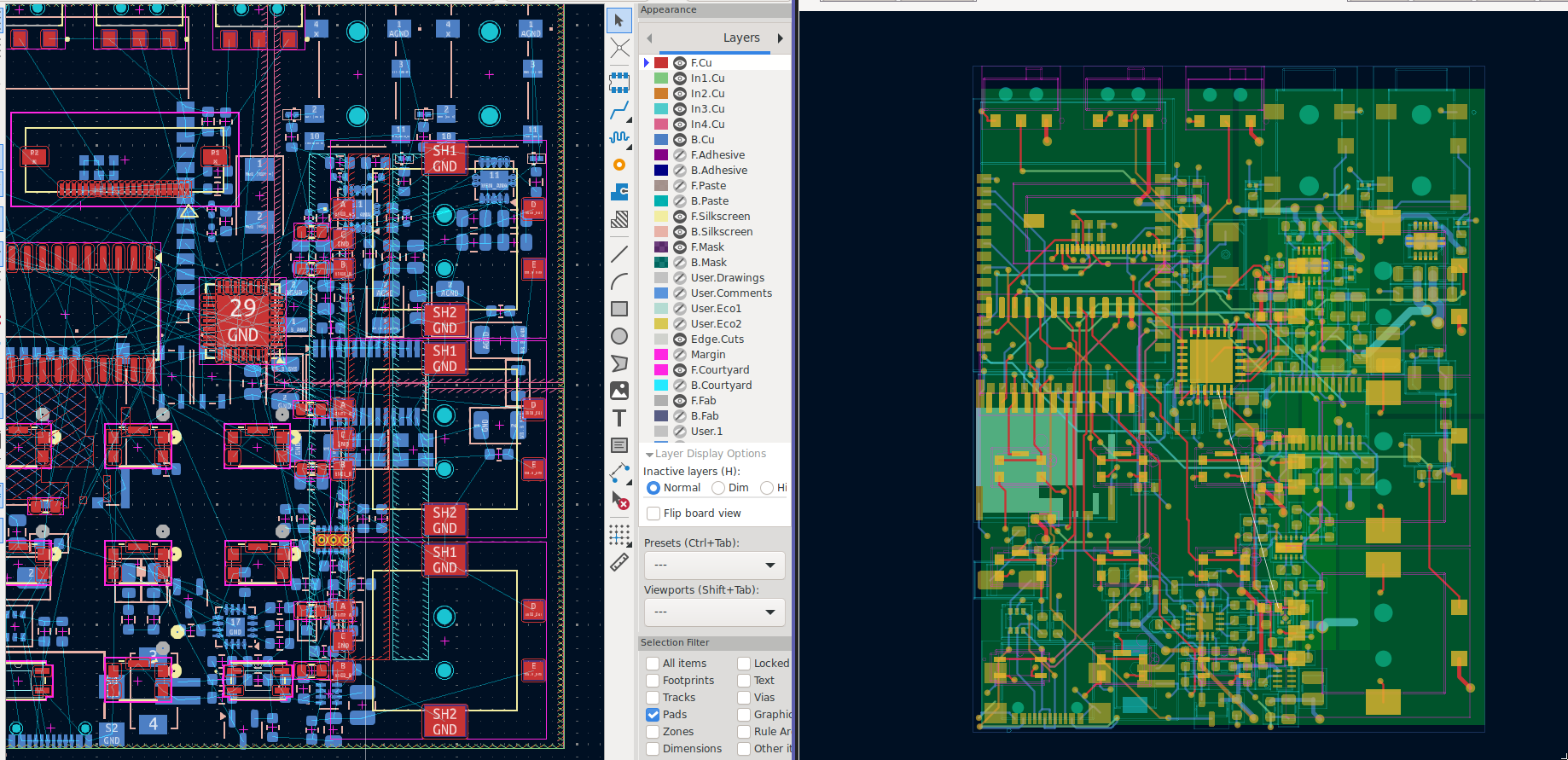1568x760 pixels.
Task: Select the User.Eco2 layer row
Action: click(x=715, y=324)
